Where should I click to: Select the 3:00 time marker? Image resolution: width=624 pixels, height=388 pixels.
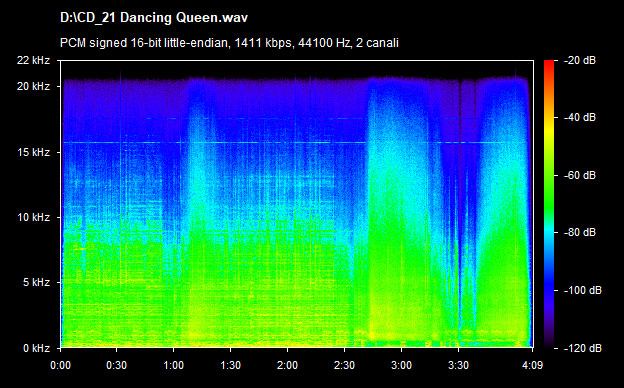click(401, 365)
